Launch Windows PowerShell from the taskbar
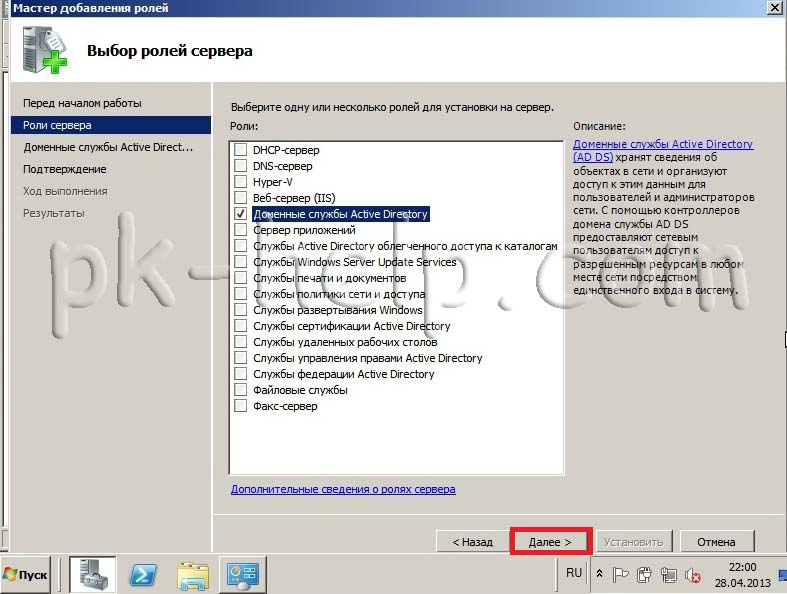 point(143,574)
